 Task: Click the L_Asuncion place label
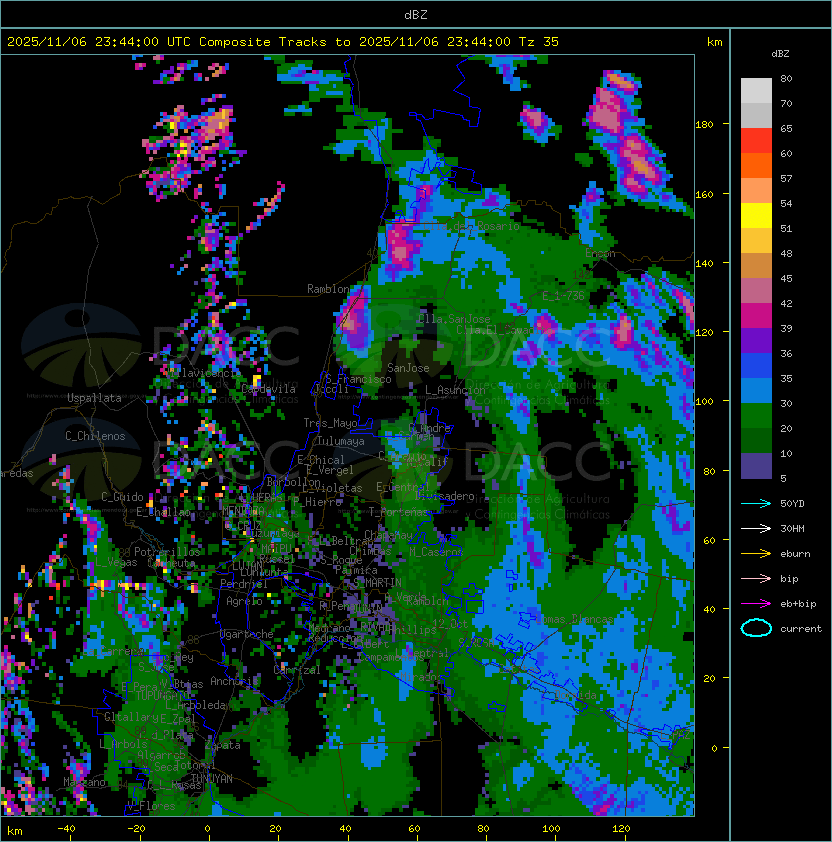455,390
